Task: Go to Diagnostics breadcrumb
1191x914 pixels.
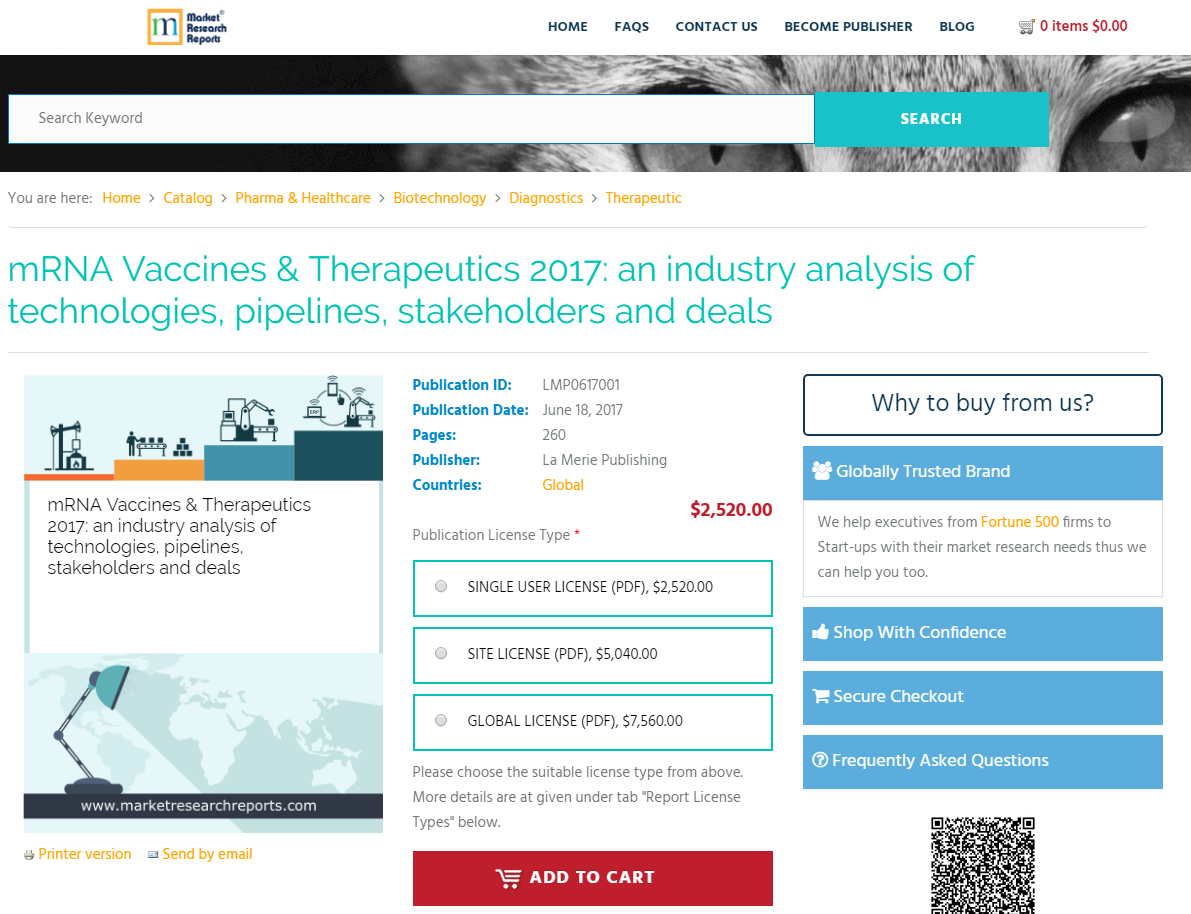Action: pyautogui.click(x=546, y=198)
